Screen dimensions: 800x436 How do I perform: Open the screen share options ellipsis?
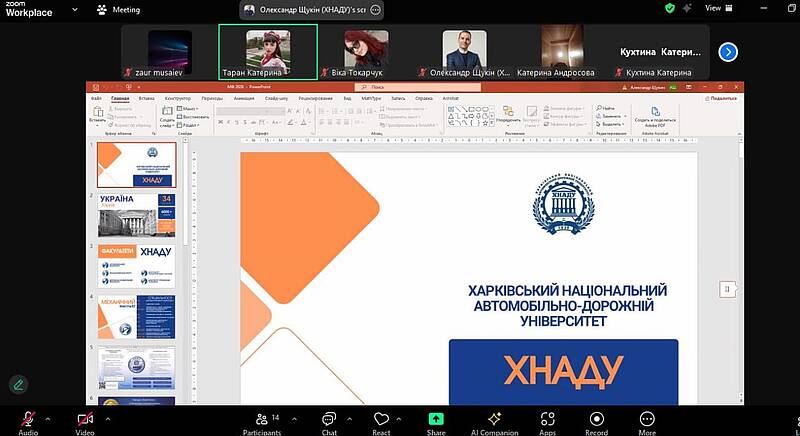pyautogui.click(x=376, y=9)
